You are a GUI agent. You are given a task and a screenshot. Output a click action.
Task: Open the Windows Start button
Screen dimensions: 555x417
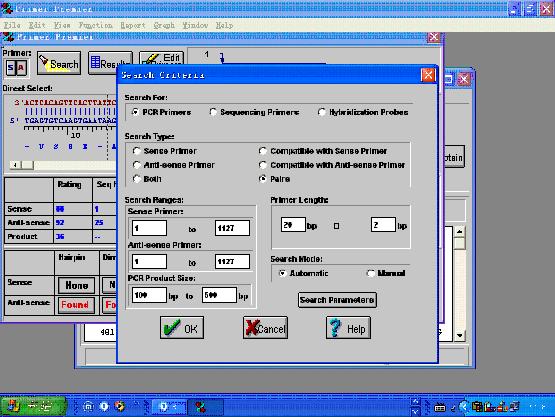point(33,406)
